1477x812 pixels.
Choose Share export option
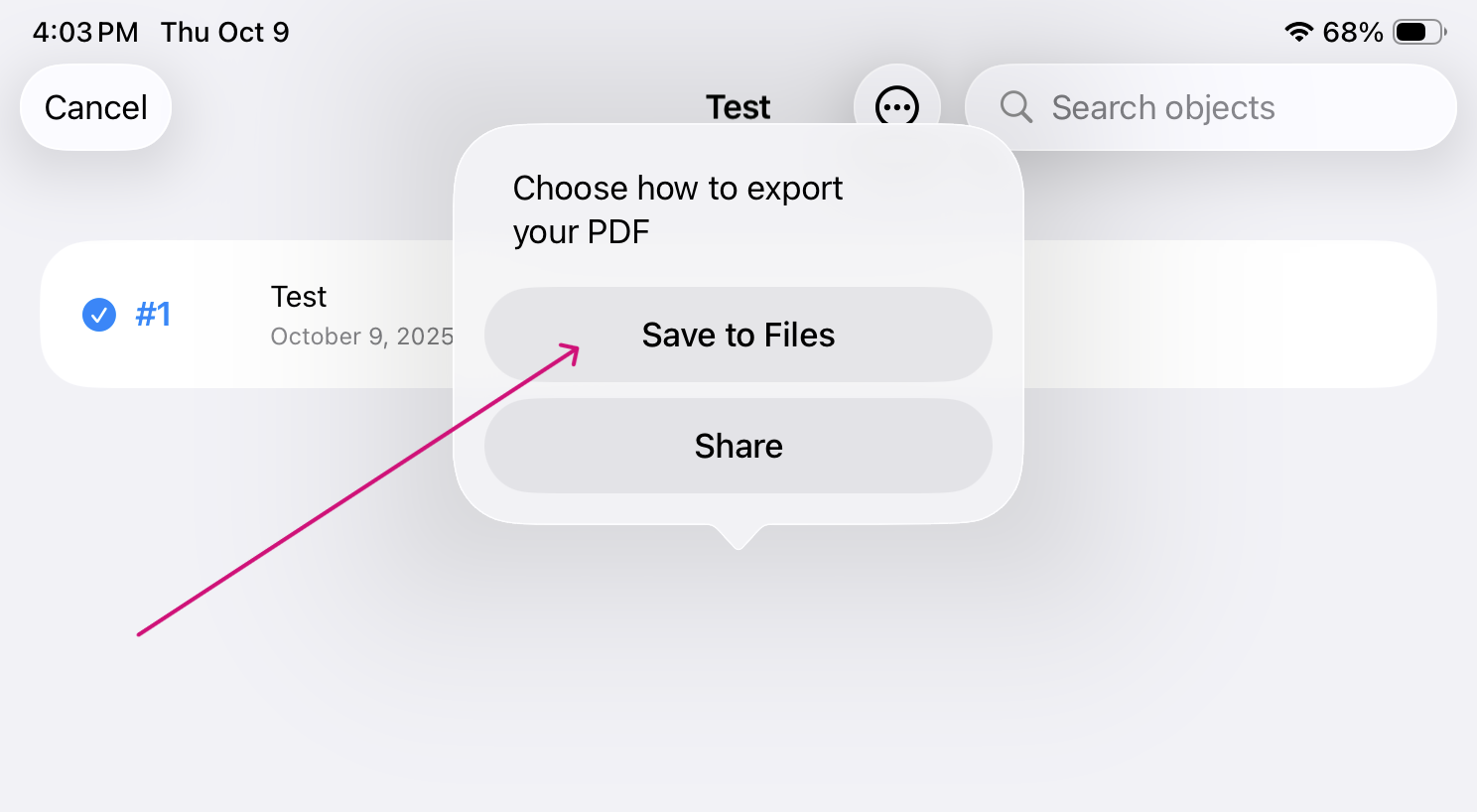(738, 446)
